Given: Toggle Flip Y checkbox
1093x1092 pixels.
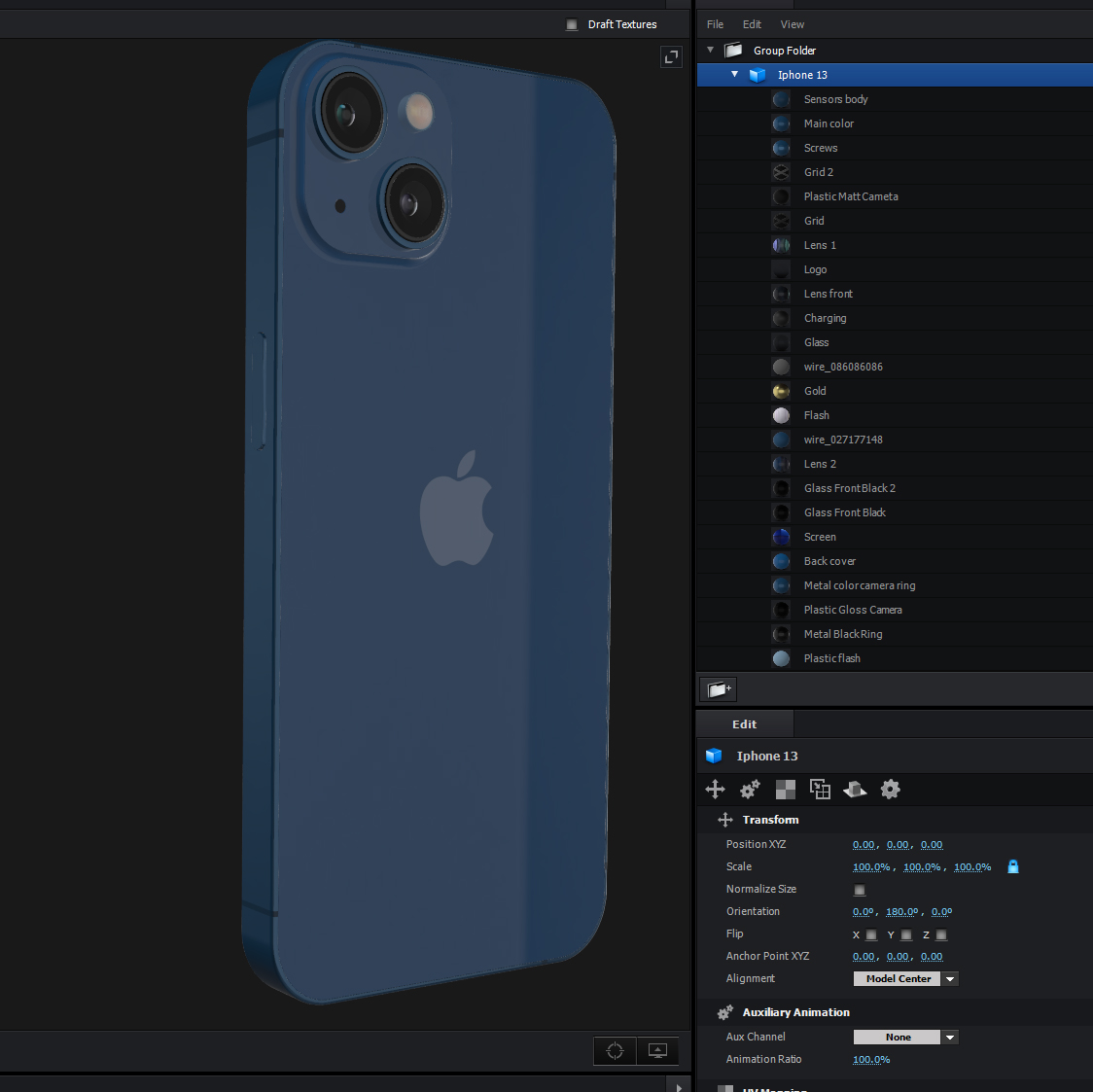Looking at the screenshot, I should (906, 934).
